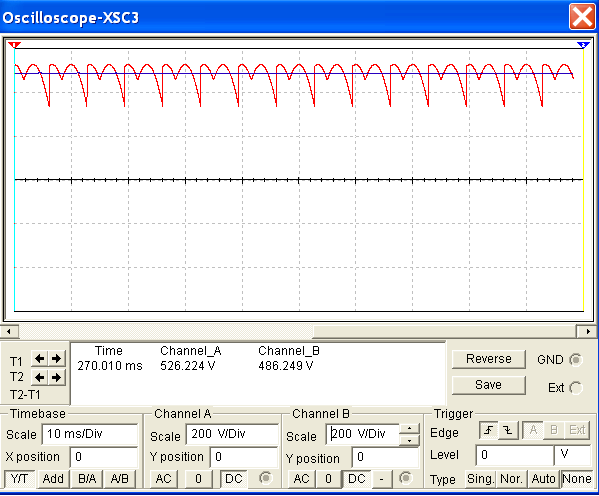Viewport: 599px width, 496px height.
Task: Select Y/T display mode
Action: point(19,479)
